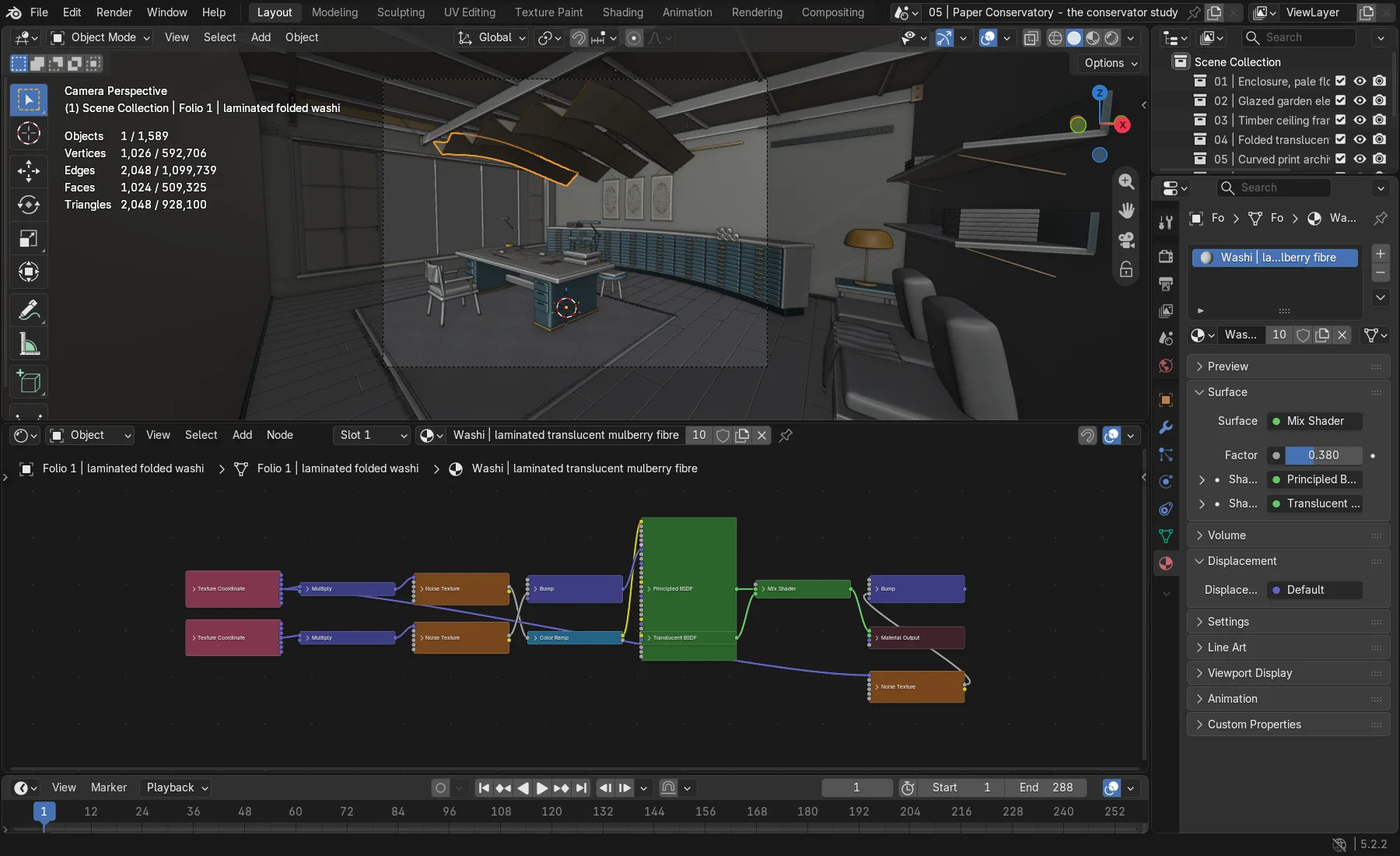
Task: Toggle the camera view icon
Action: [1126, 240]
